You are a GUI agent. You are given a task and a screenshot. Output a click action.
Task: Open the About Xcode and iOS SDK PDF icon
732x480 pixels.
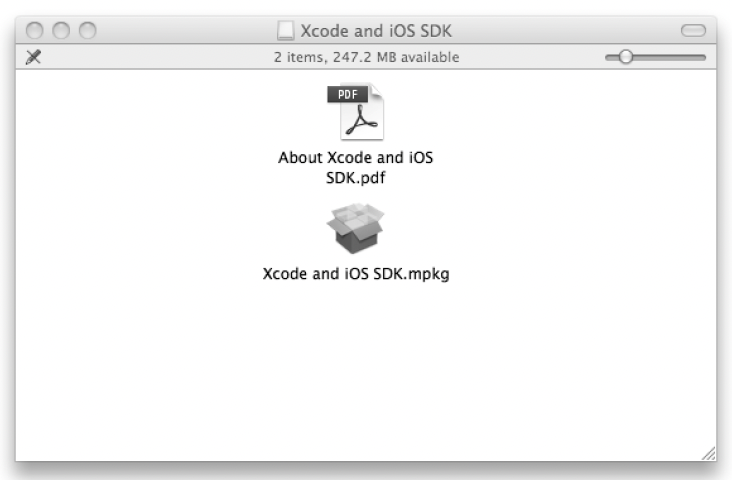pos(356,111)
